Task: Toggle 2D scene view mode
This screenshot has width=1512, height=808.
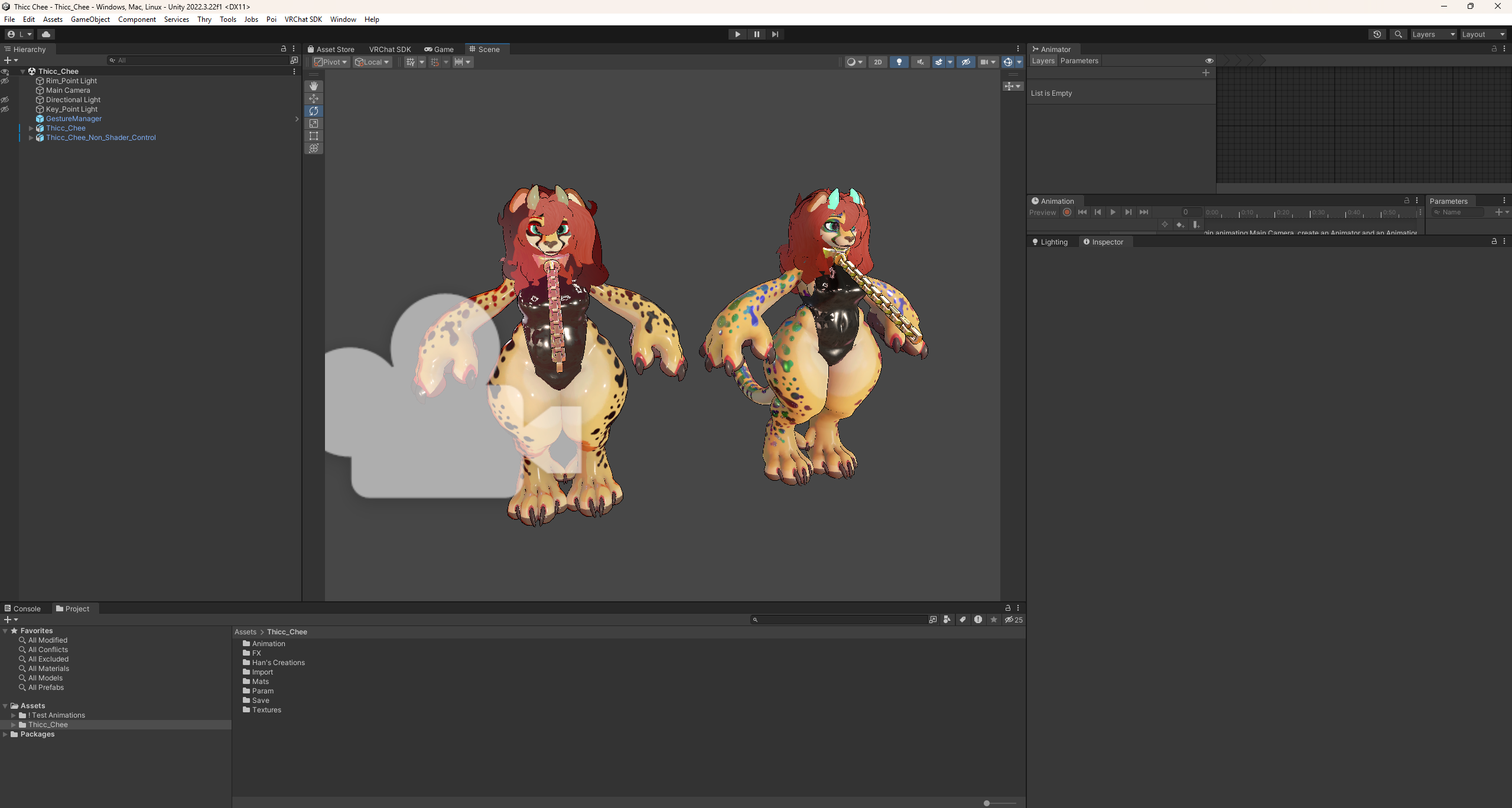Action: [878, 62]
